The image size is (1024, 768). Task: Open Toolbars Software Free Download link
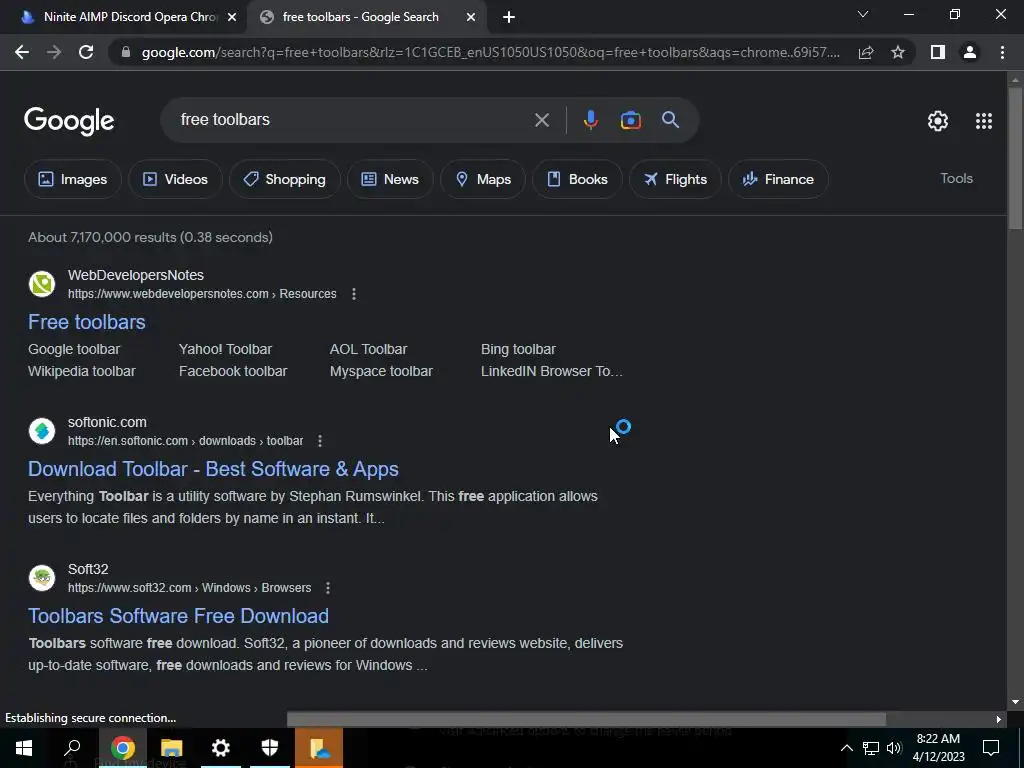click(178, 616)
